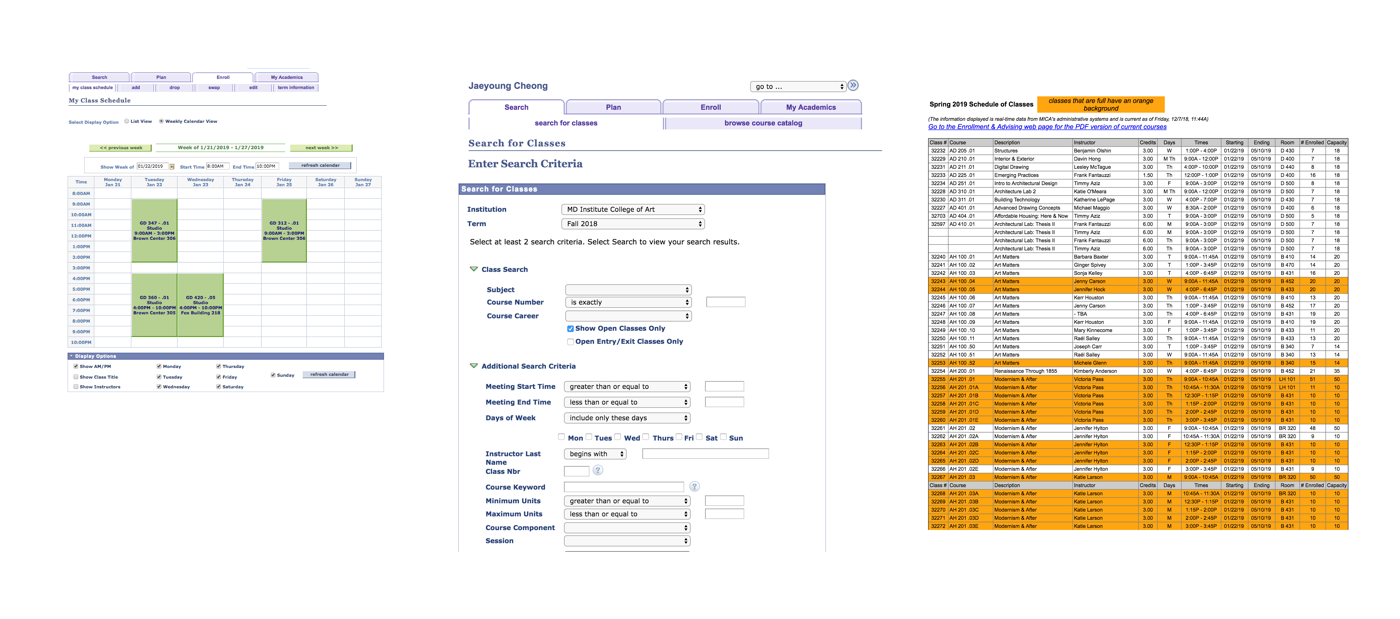Collapse the Additional Search Criteria triangle
This screenshot has width=1400, height=619.
point(474,366)
